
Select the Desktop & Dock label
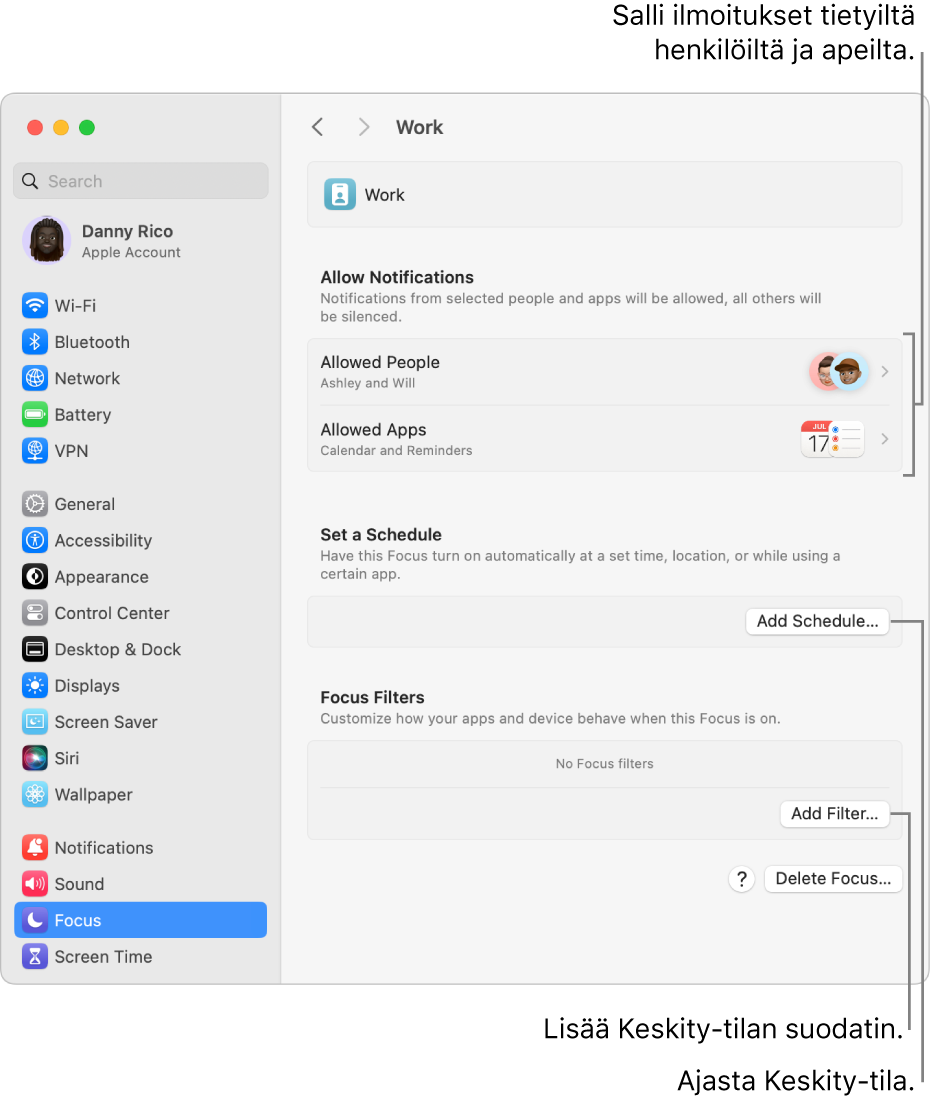coord(118,650)
